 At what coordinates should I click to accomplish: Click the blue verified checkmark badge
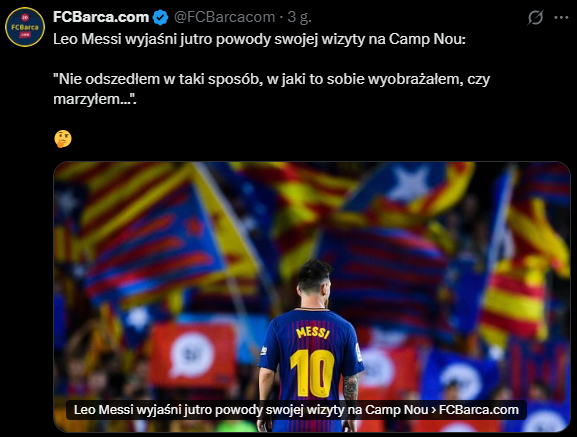tap(160, 17)
